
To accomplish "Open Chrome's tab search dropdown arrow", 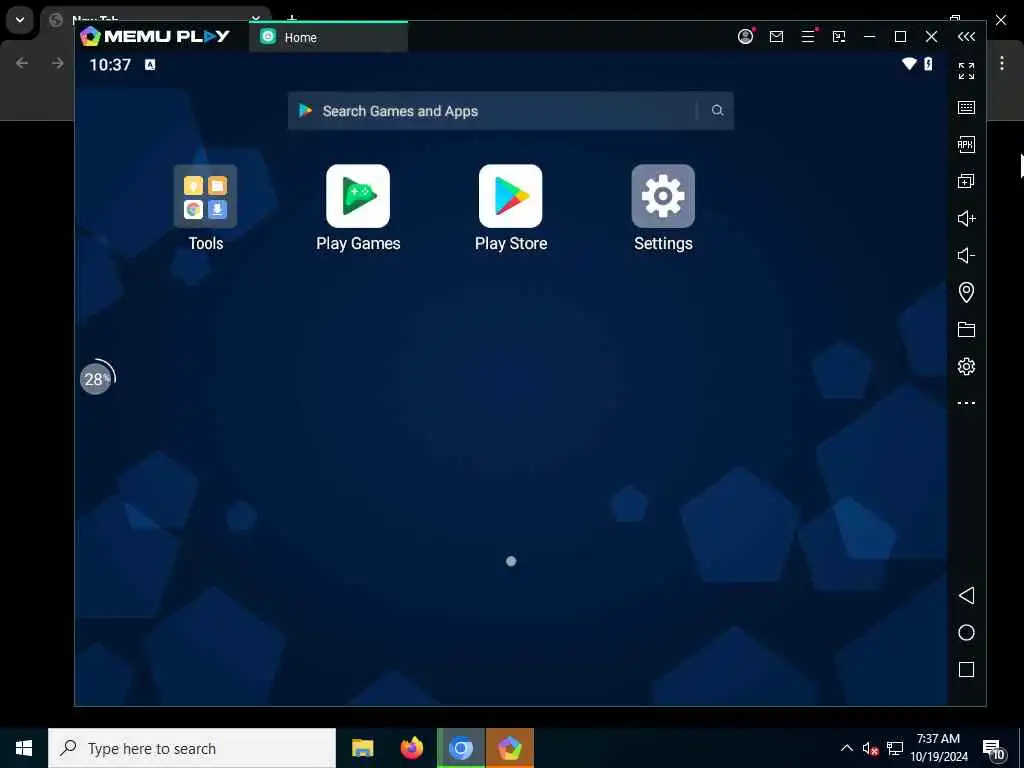I will tap(20, 20).
